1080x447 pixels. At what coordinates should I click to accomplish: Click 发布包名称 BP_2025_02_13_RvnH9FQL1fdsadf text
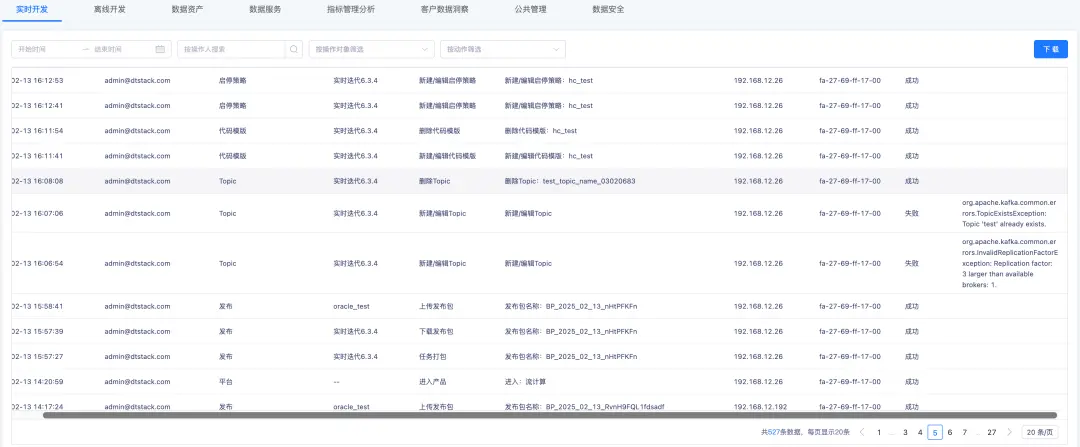(585, 406)
